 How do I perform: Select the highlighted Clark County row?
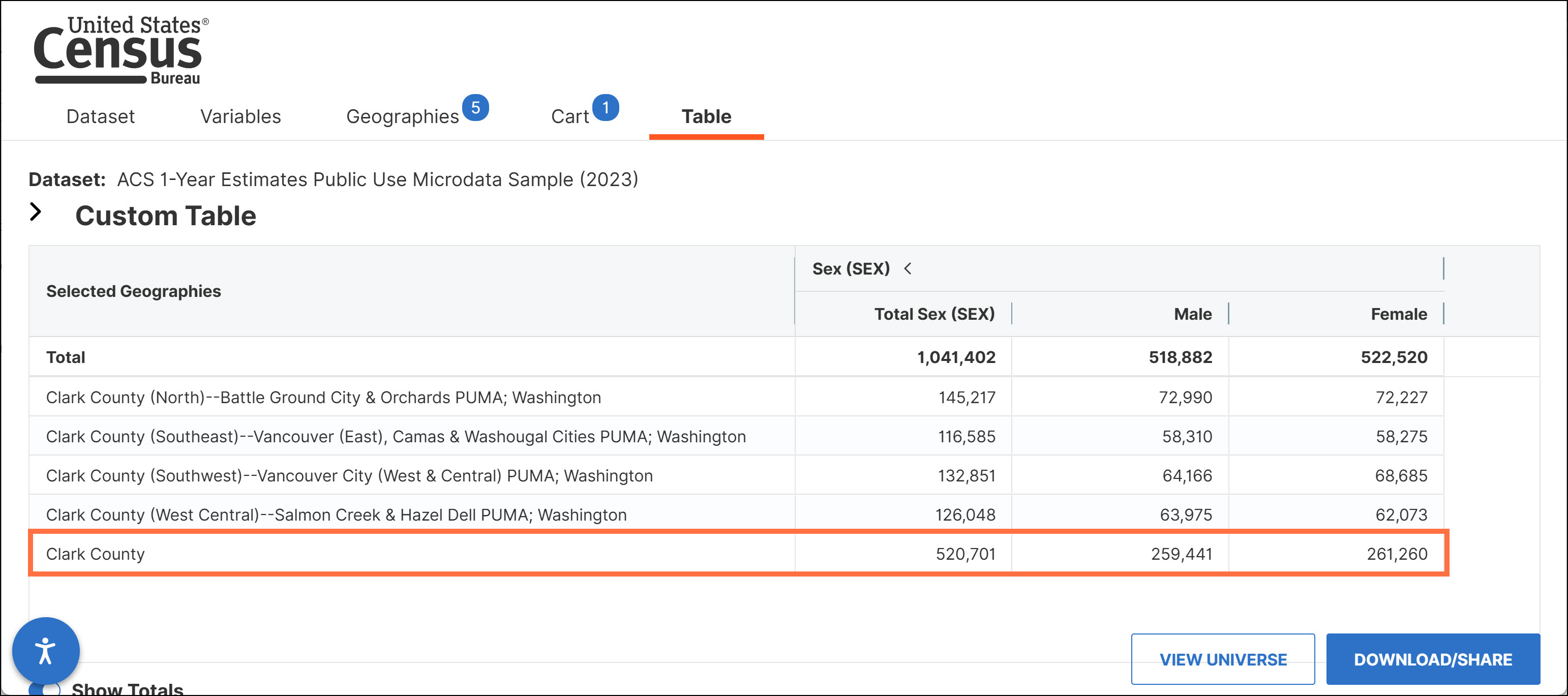[95, 554]
